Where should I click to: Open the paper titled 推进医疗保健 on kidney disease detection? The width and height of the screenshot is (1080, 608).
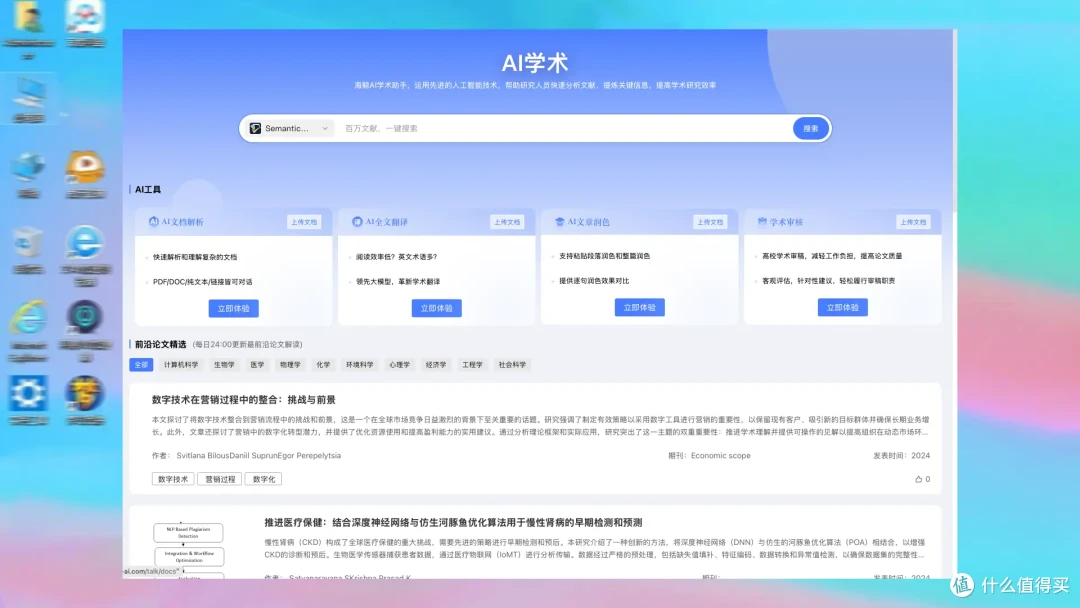point(453,523)
